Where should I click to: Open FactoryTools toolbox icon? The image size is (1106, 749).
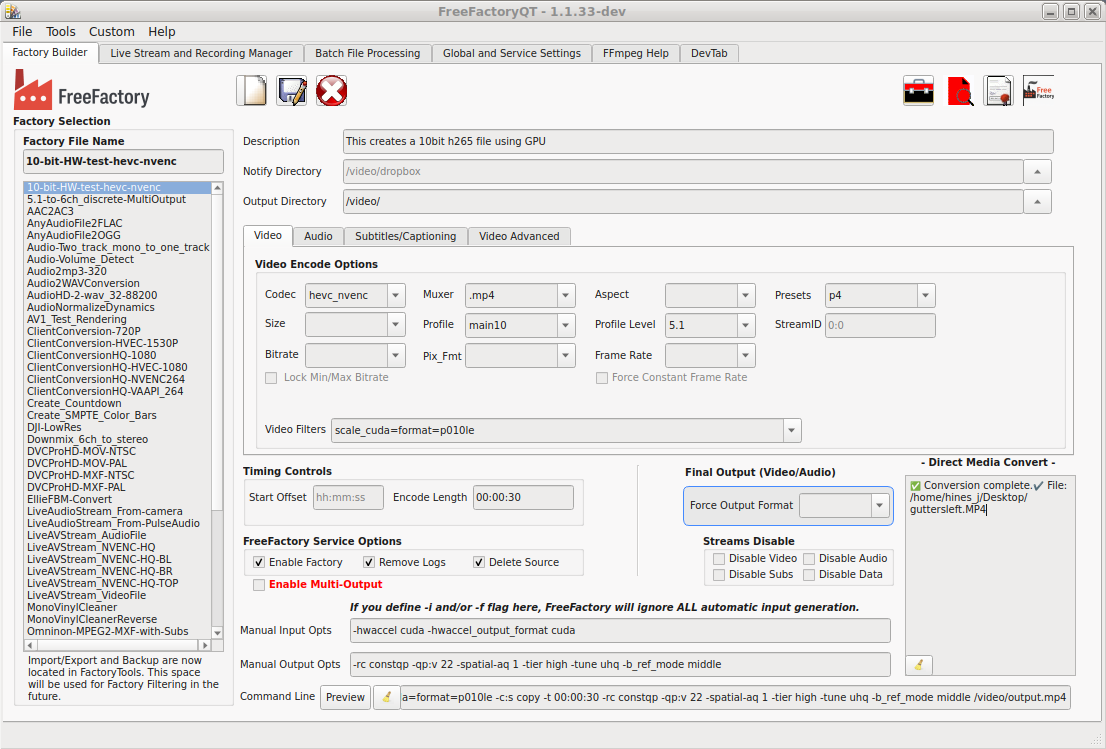pos(918,90)
